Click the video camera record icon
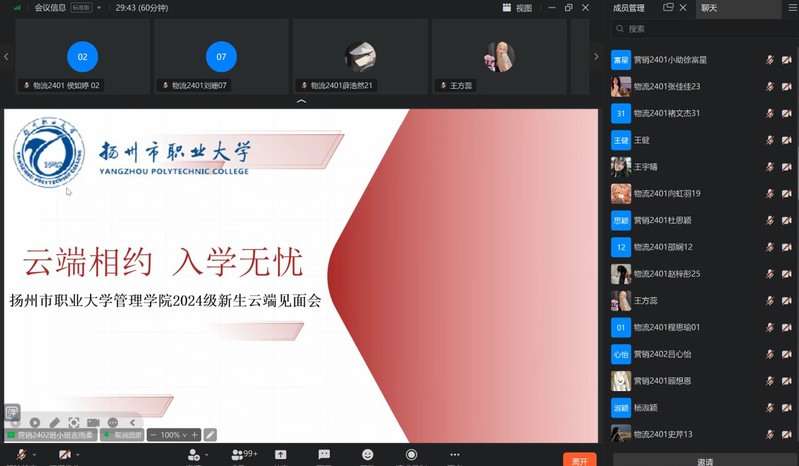The image size is (799, 466). tap(93, 422)
